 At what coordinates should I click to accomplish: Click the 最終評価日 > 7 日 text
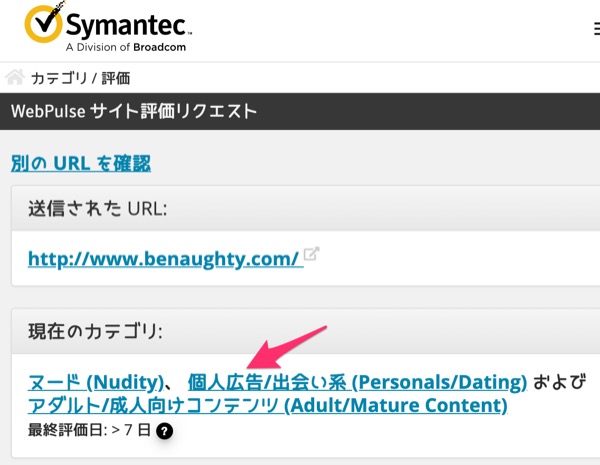tap(90, 430)
